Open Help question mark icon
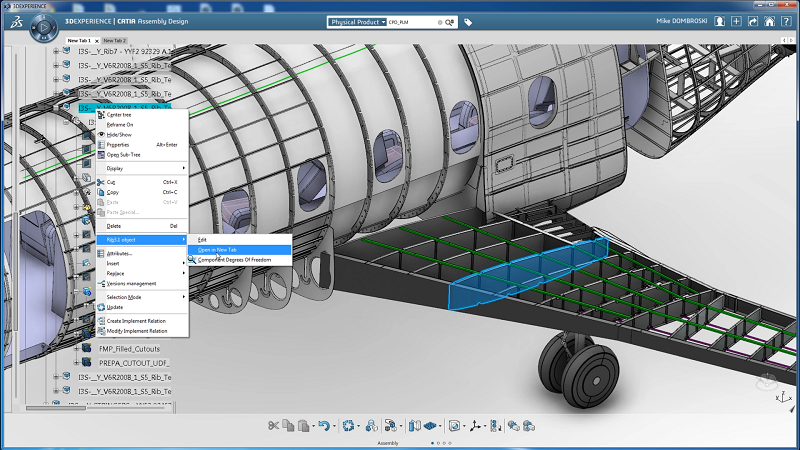800x450 pixels. 787,21
